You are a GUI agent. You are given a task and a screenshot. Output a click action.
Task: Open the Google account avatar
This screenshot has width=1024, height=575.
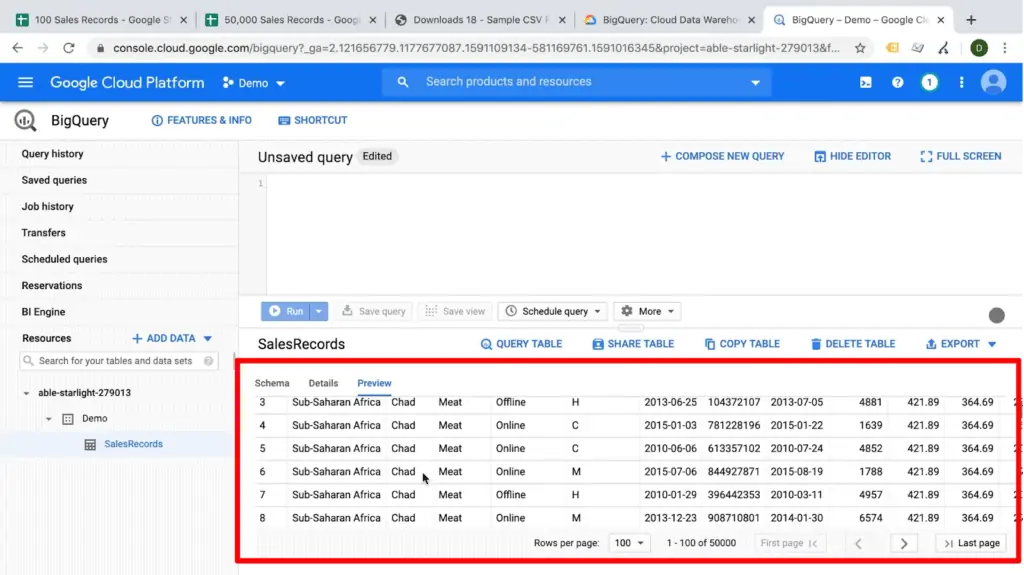click(993, 82)
